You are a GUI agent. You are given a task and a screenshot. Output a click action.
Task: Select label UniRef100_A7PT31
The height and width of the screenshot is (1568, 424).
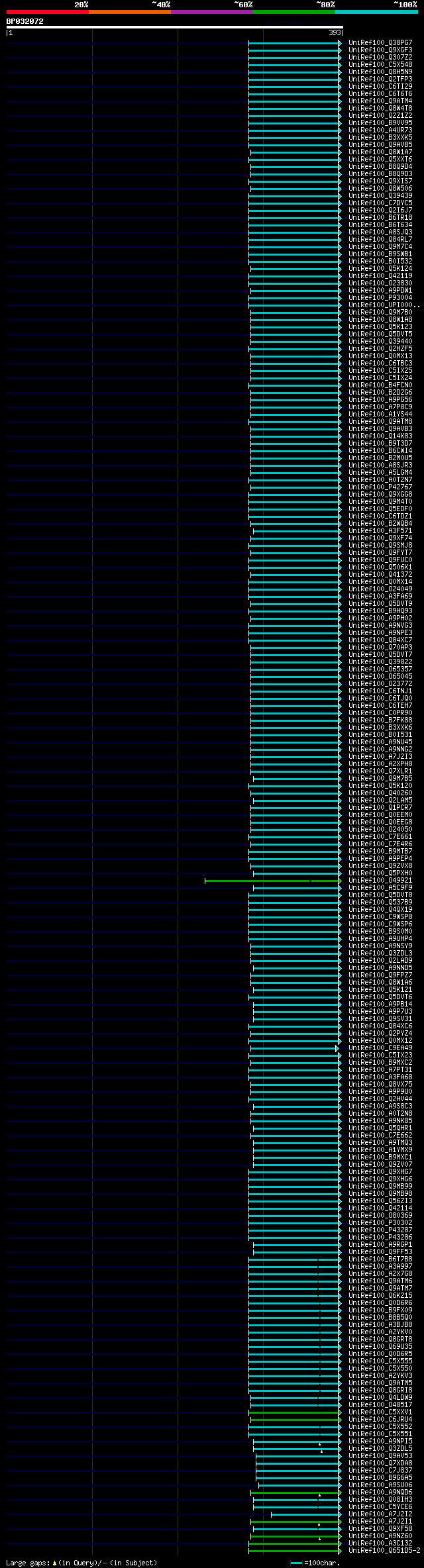pyautogui.click(x=380, y=1069)
